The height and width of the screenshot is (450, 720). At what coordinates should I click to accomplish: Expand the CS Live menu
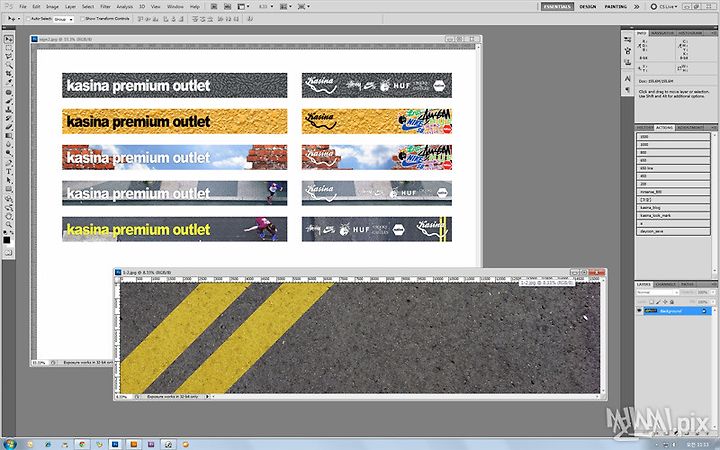(x=664, y=6)
